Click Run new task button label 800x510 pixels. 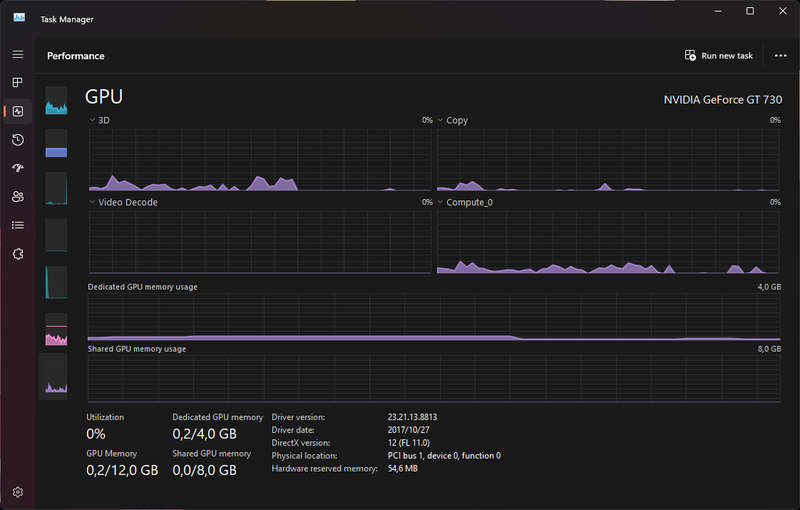[727, 56]
